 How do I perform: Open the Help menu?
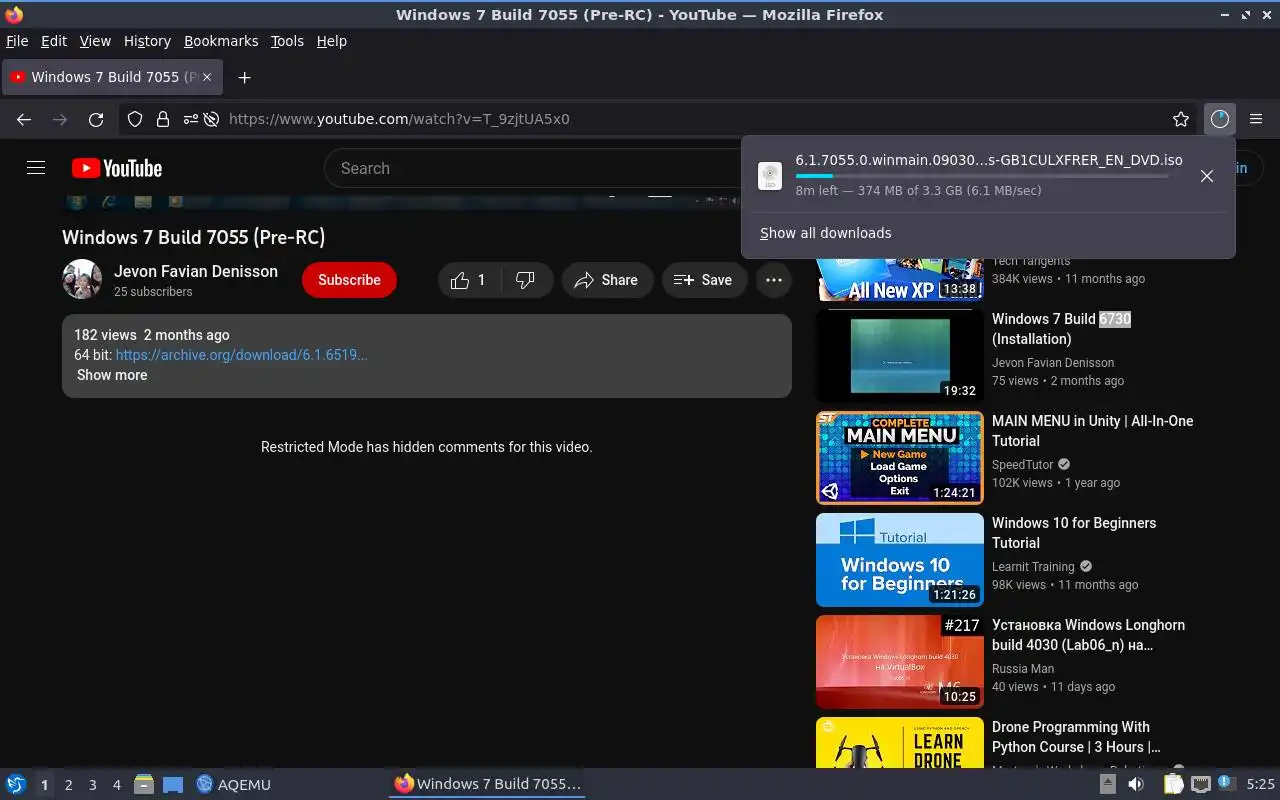click(331, 41)
